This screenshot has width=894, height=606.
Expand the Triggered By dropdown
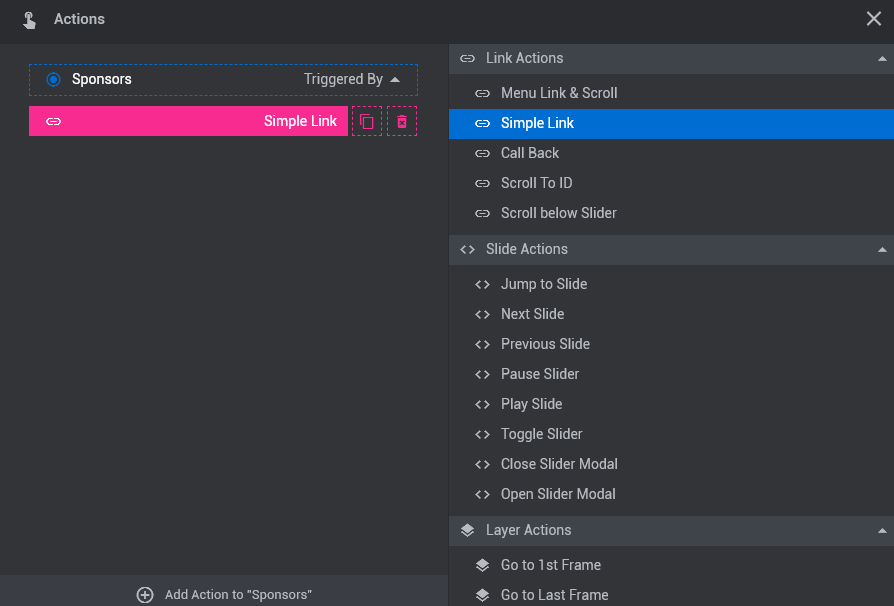coord(352,79)
